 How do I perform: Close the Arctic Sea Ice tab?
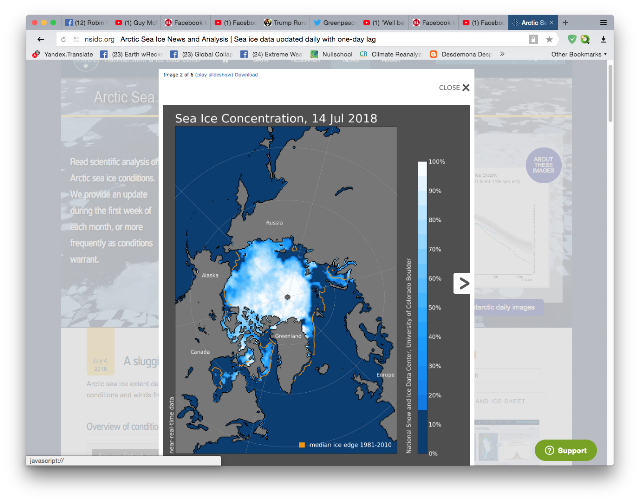551,22
